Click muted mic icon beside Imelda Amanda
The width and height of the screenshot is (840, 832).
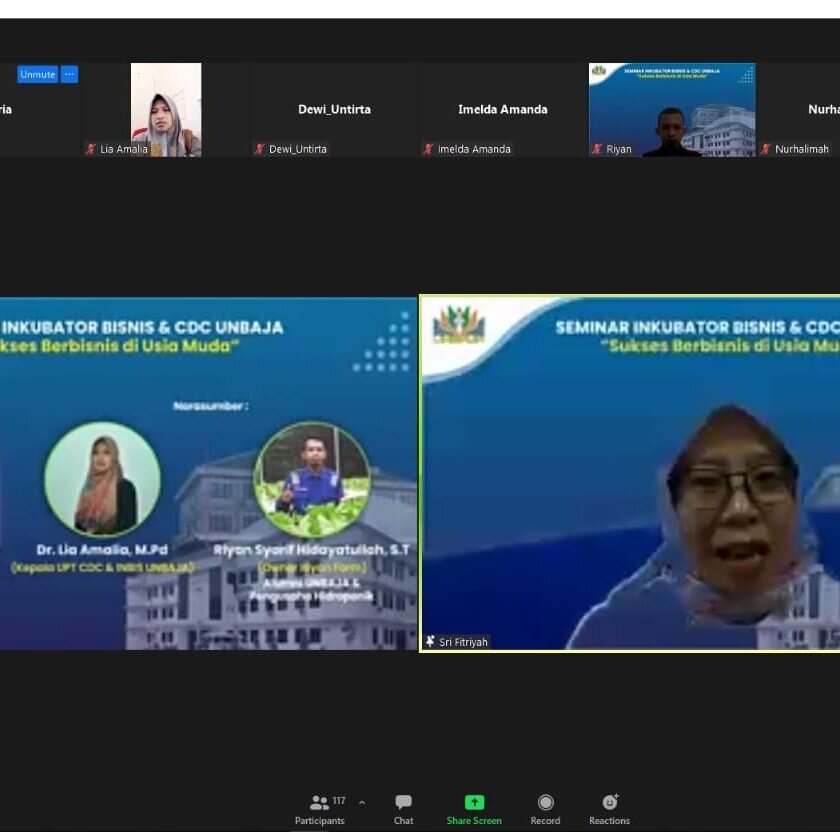[428, 149]
